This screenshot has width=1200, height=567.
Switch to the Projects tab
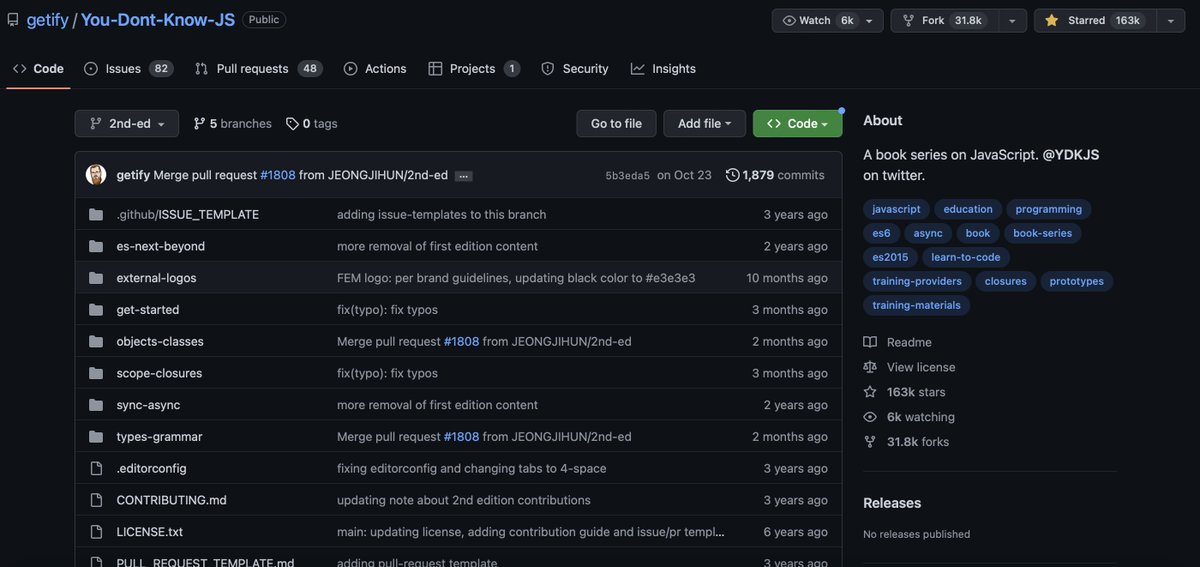[474, 69]
